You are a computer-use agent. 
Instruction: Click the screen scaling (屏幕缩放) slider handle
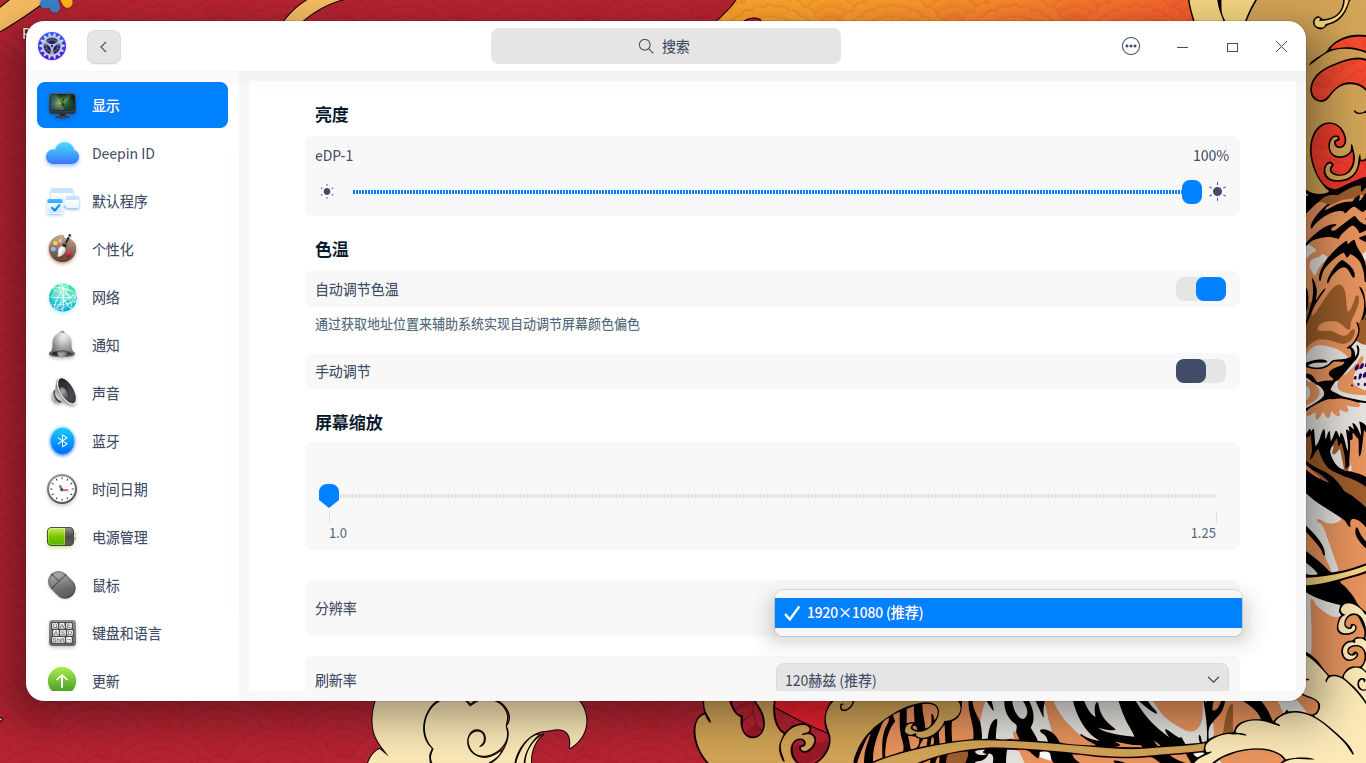(329, 495)
